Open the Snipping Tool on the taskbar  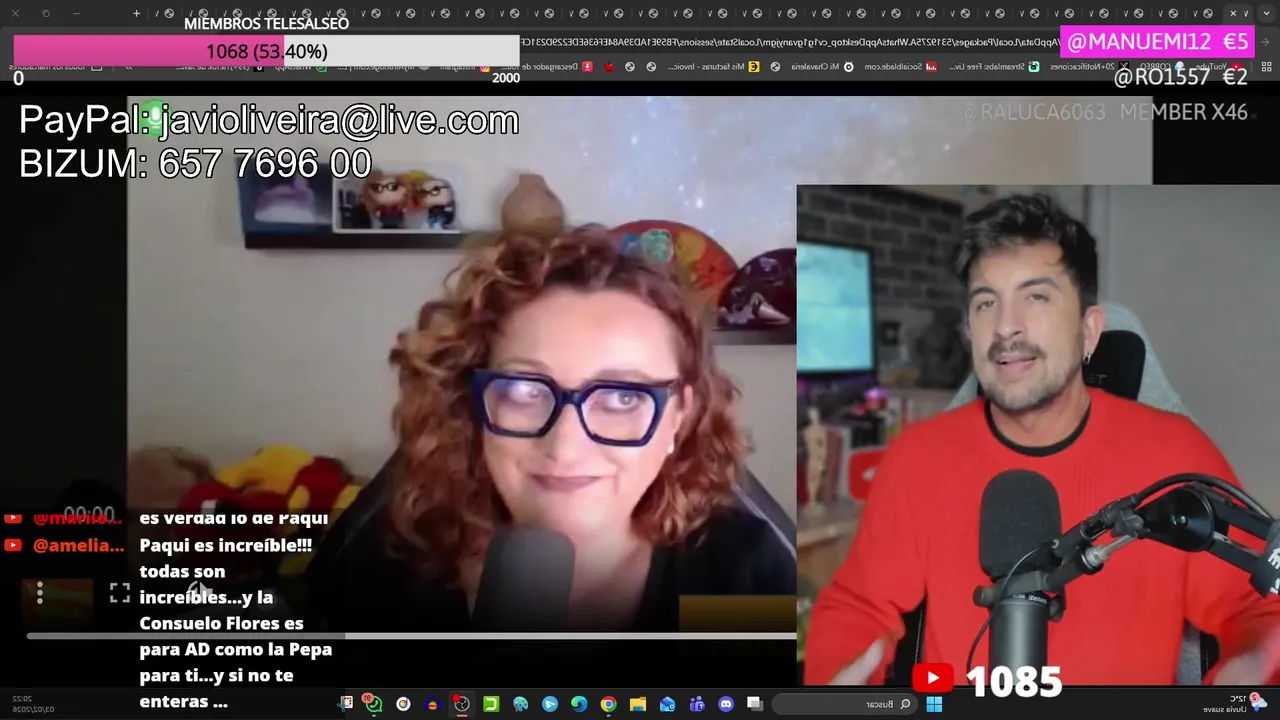pyautogui.click(x=346, y=704)
